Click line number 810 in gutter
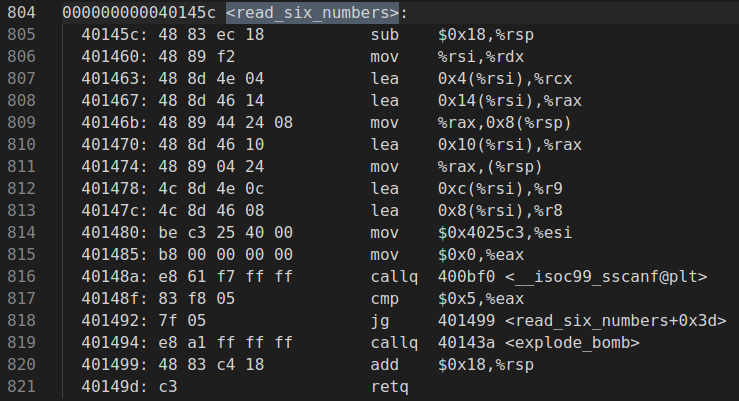This screenshot has width=739, height=401. tap(20, 145)
